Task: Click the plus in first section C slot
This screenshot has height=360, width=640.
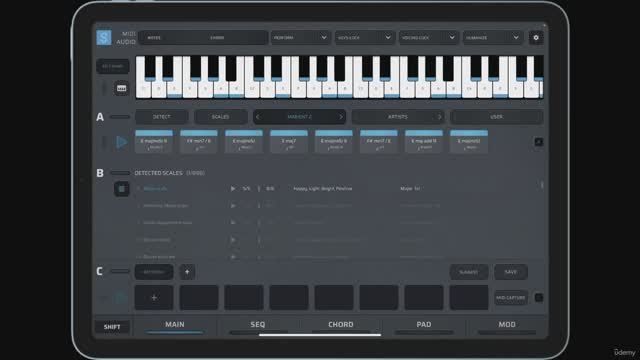Action: pyautogui.click(x=154, y=298)
